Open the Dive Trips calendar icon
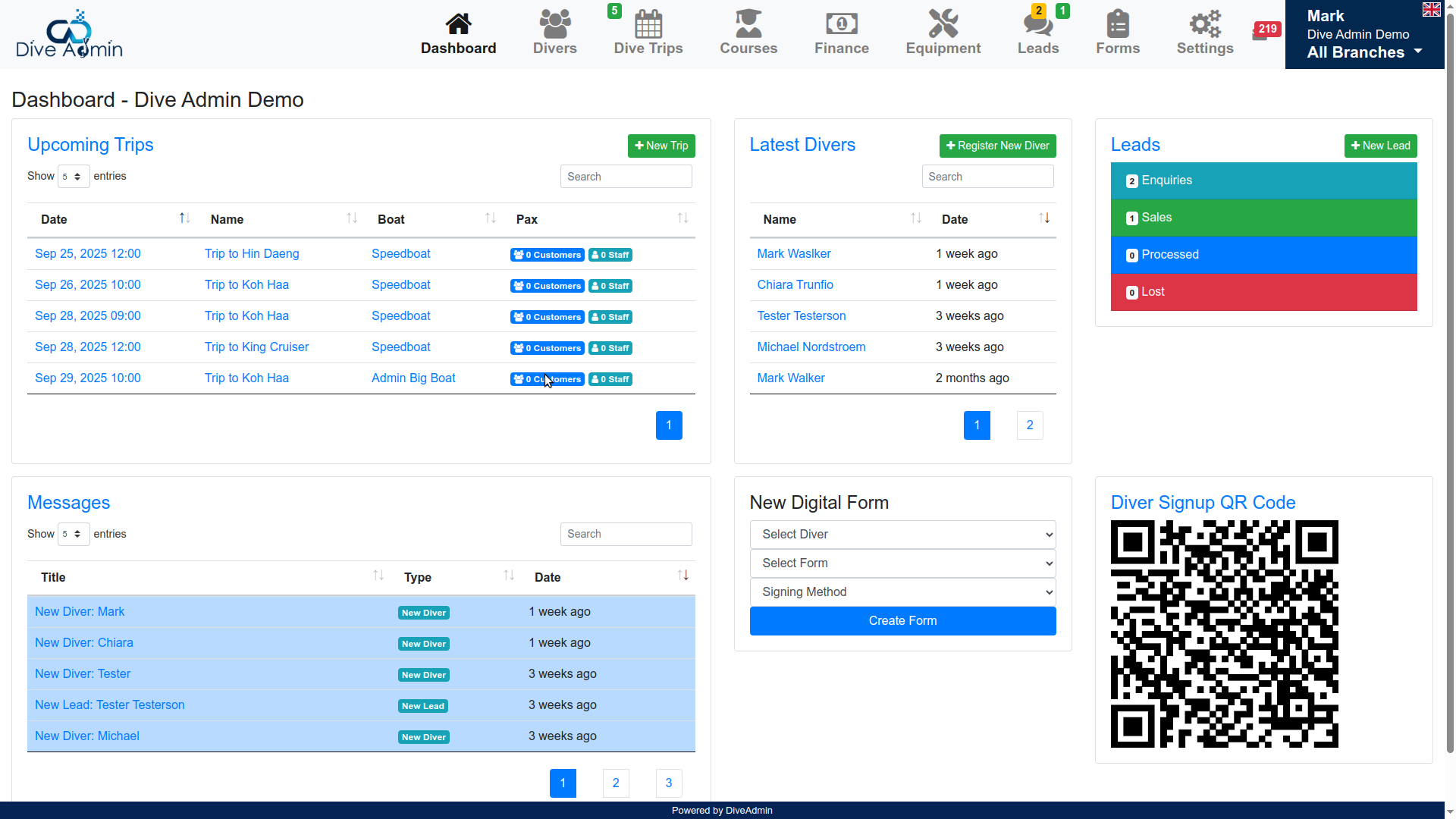 coord(648,24)
